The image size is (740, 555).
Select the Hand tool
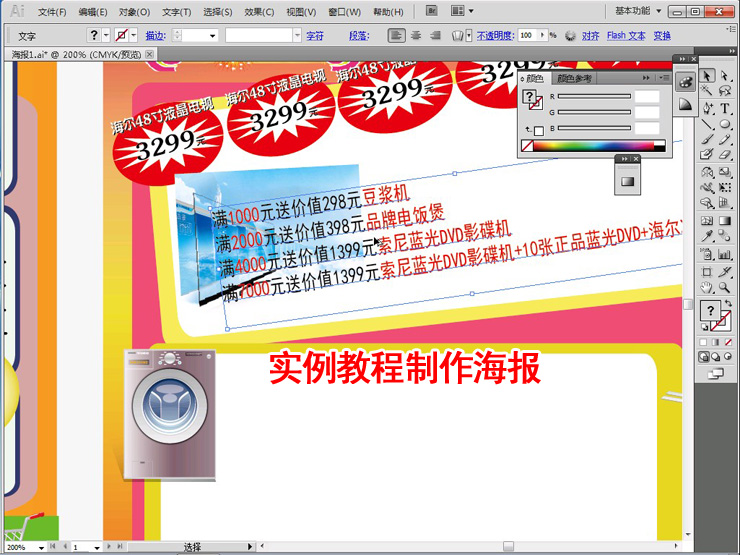click(708, 287)
